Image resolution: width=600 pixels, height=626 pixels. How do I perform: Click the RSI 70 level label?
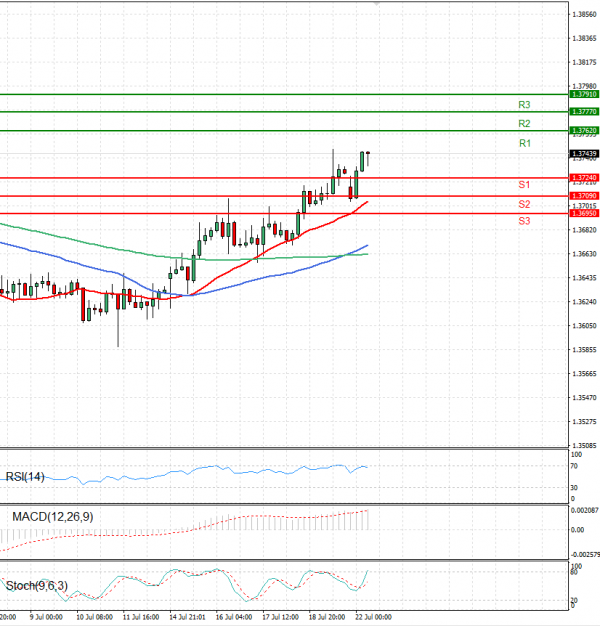click(574, 466)
